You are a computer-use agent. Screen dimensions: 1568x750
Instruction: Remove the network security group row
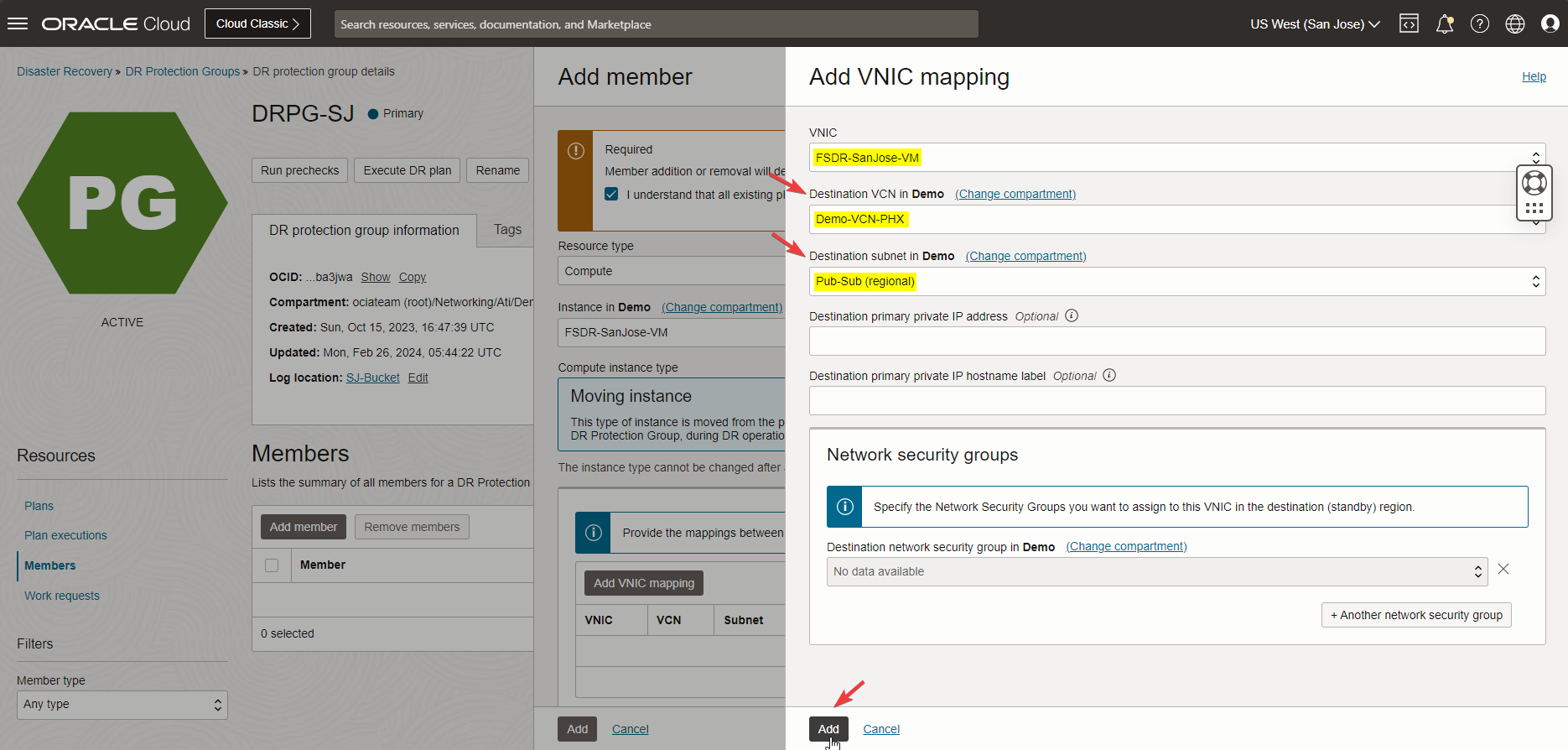(x=1503, y=570)
